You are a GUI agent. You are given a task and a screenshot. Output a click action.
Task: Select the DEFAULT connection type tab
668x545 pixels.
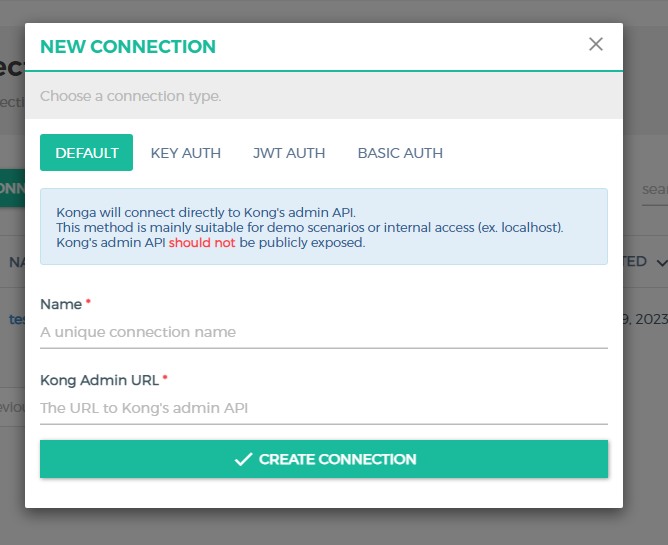coord(87,153)
